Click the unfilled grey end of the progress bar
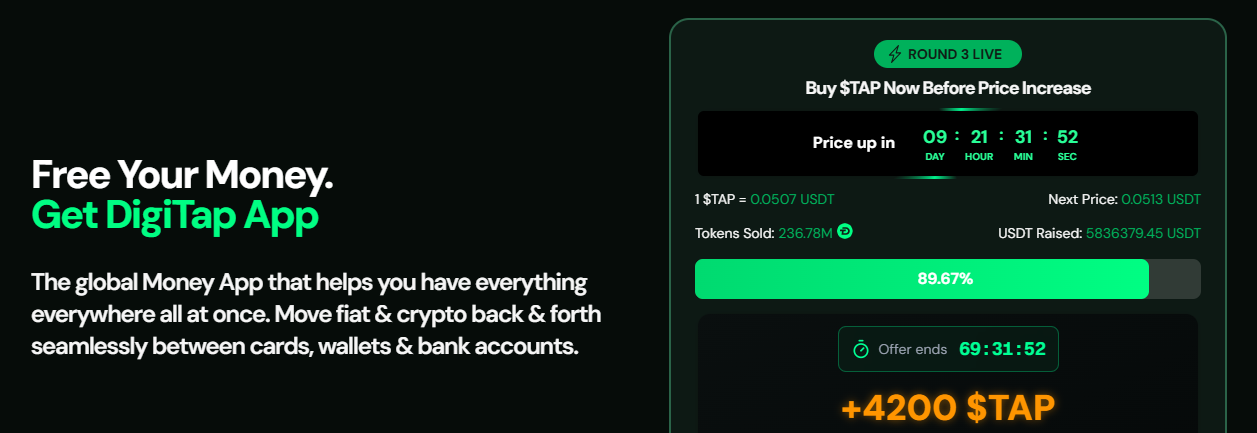The width and height of the screenshot is (1257, 433). point(1174,279)
